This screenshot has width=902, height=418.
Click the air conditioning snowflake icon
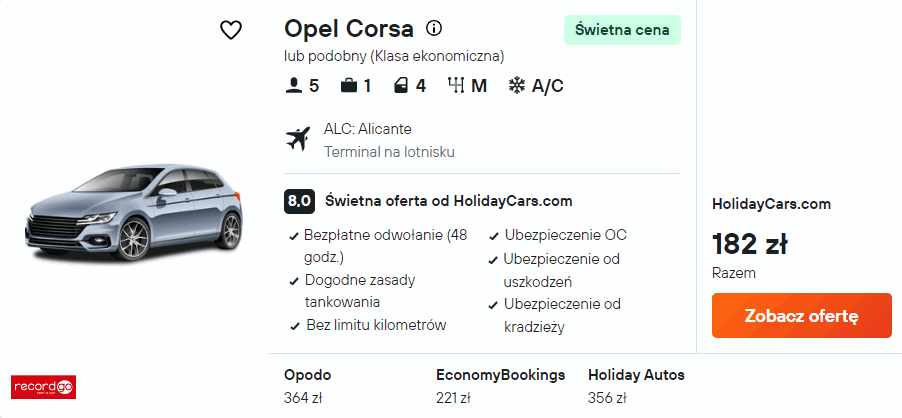coord(517,86)
